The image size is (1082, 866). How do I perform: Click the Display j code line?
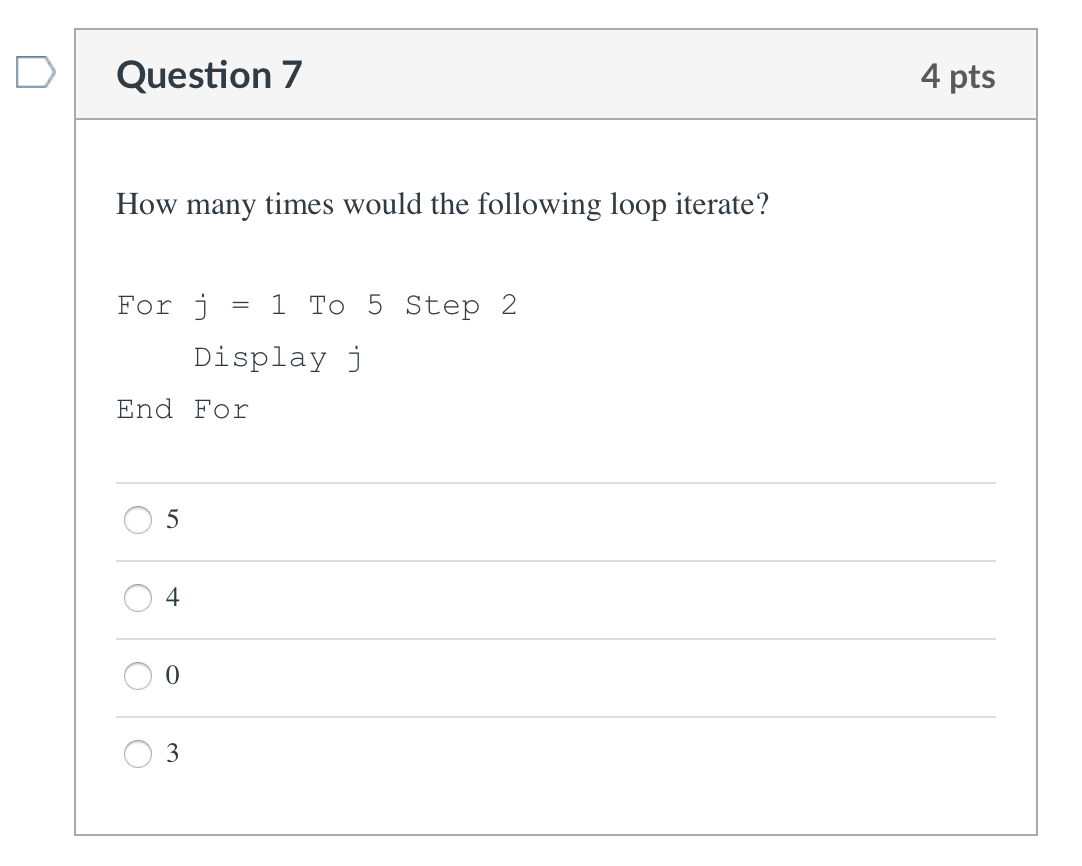click(279, 357)
